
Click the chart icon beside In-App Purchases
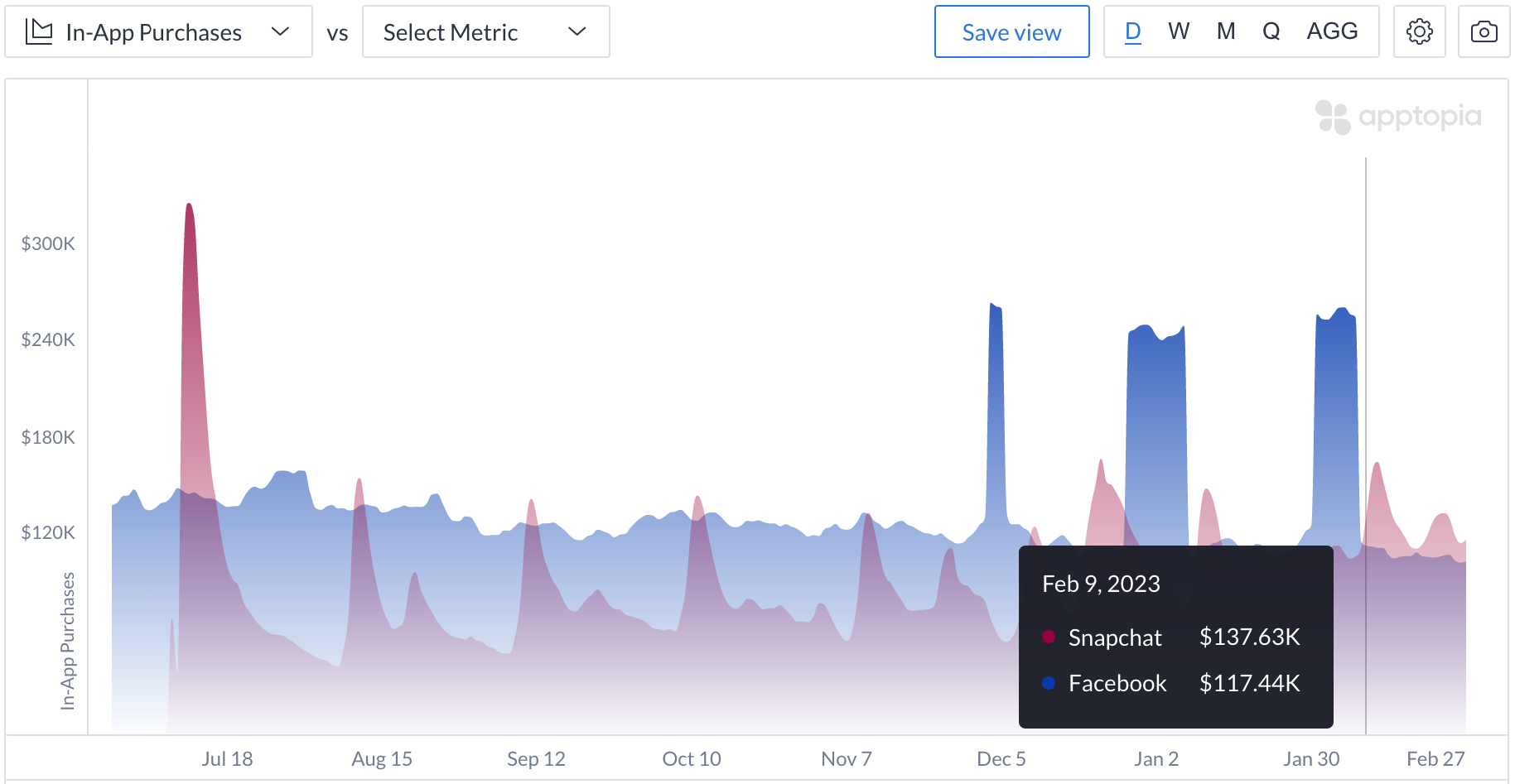[x=39, y=31]
